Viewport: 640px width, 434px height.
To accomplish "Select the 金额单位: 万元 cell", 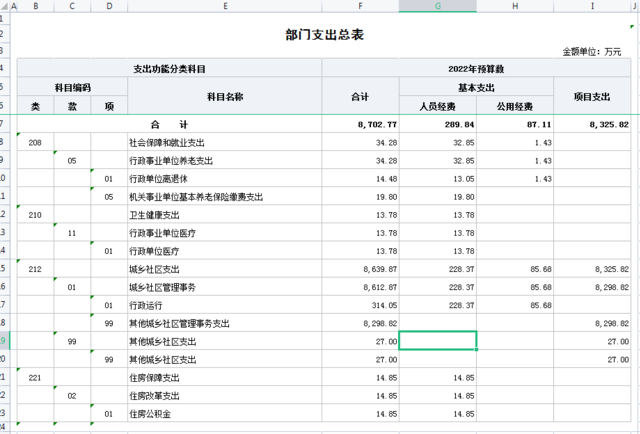I will point(598,51).
